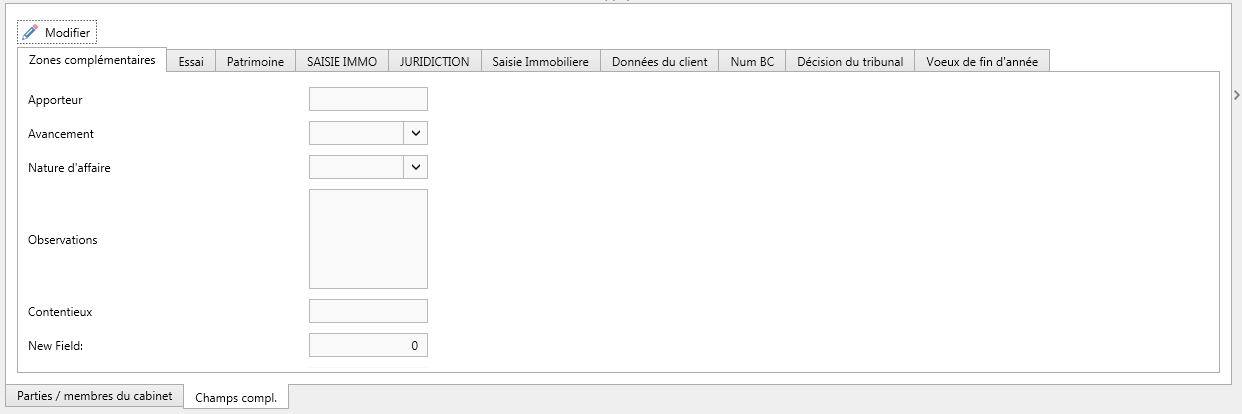Viewport: 1242px width, 414px height.
Task: Select the Num BC tab
Action: tap(752, 61)
